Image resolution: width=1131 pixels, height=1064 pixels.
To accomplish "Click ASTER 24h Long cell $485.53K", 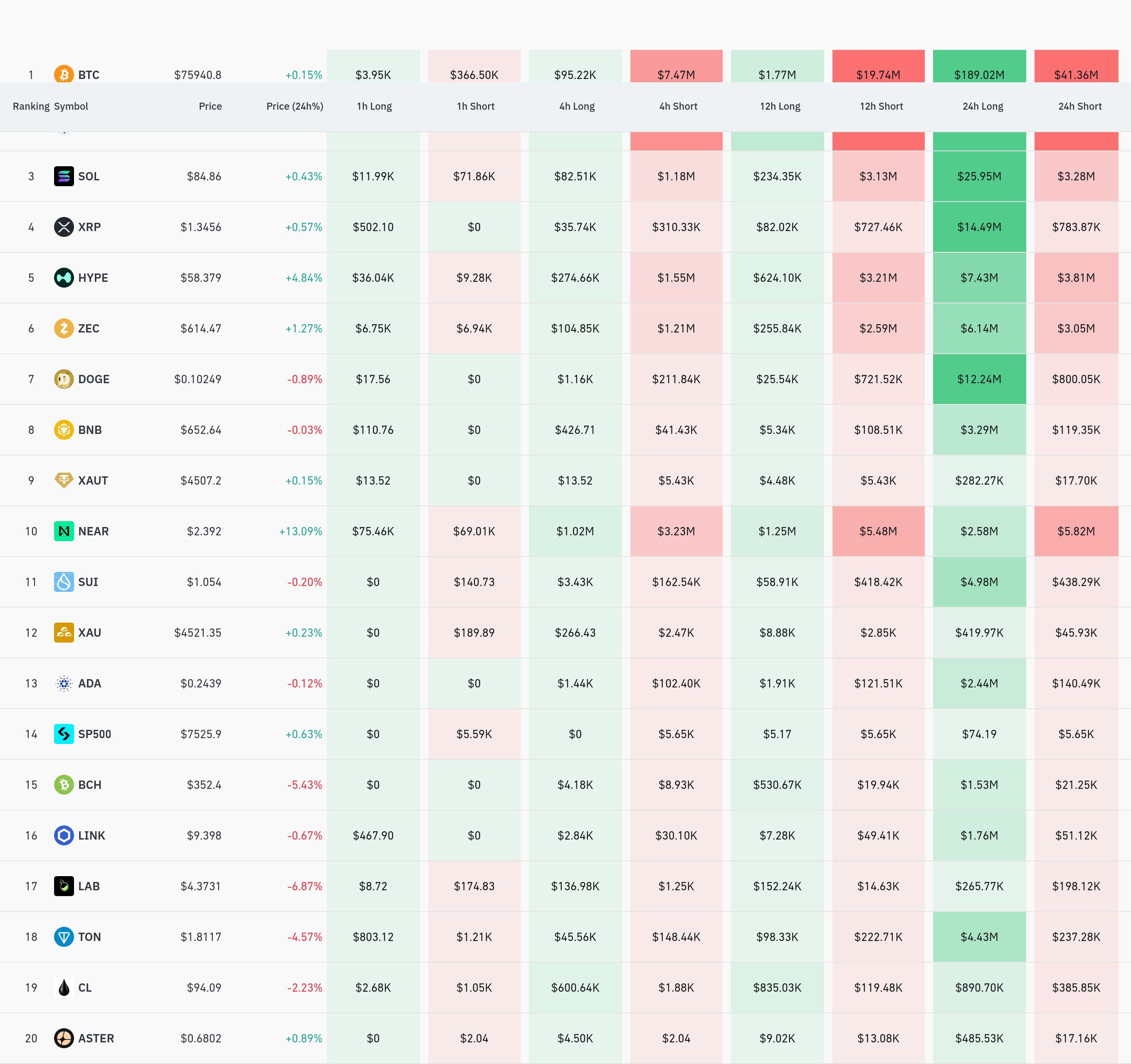I will pyautogui.click(x=980, y=1038).
